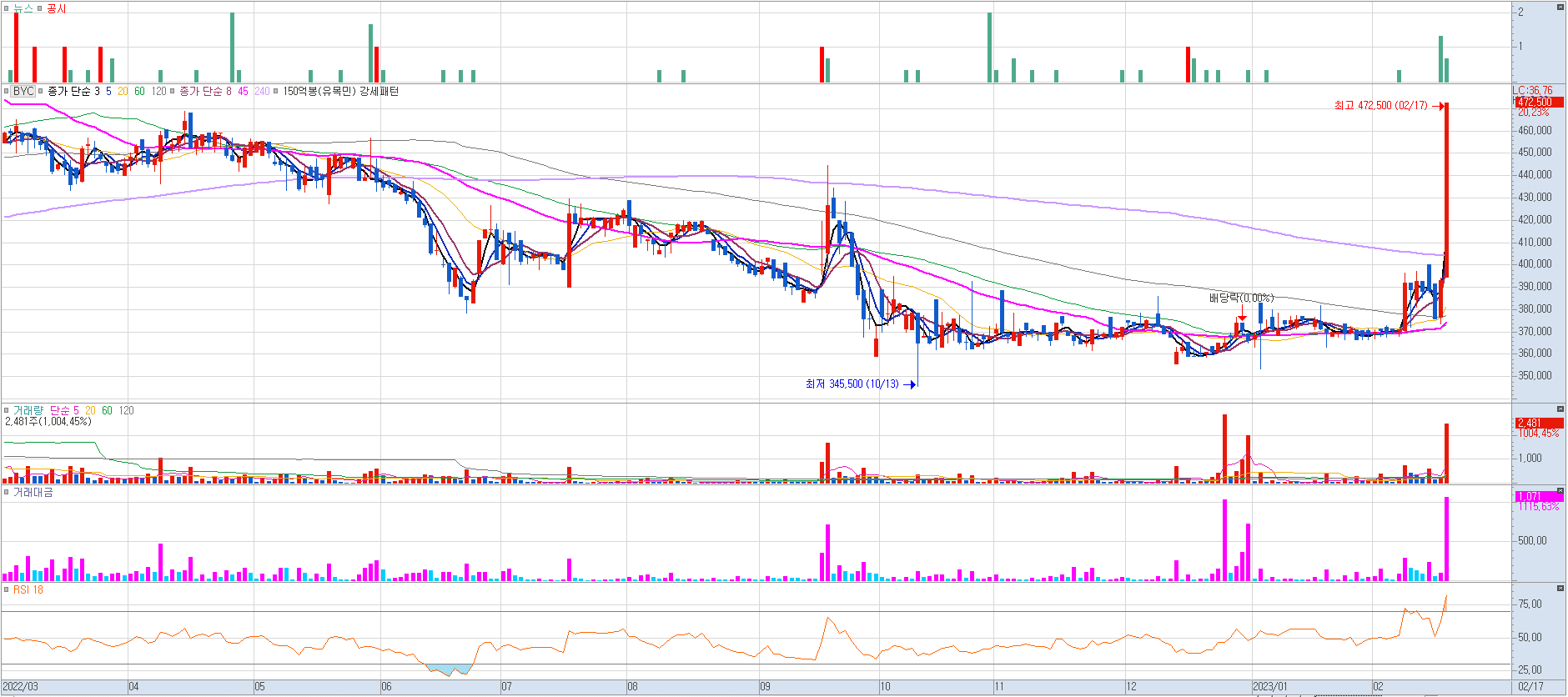Click the 단순 5 volume average legend

tap(64, 410)
